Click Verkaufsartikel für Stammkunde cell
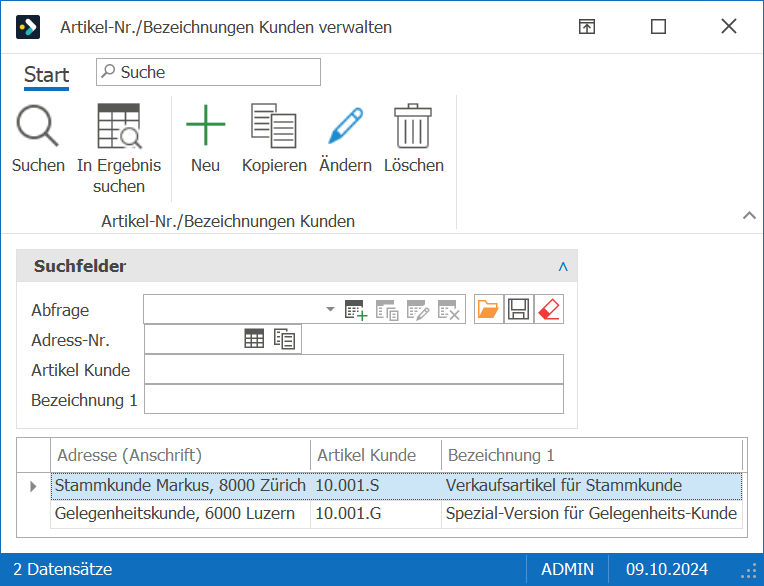 tap(592, 486)
